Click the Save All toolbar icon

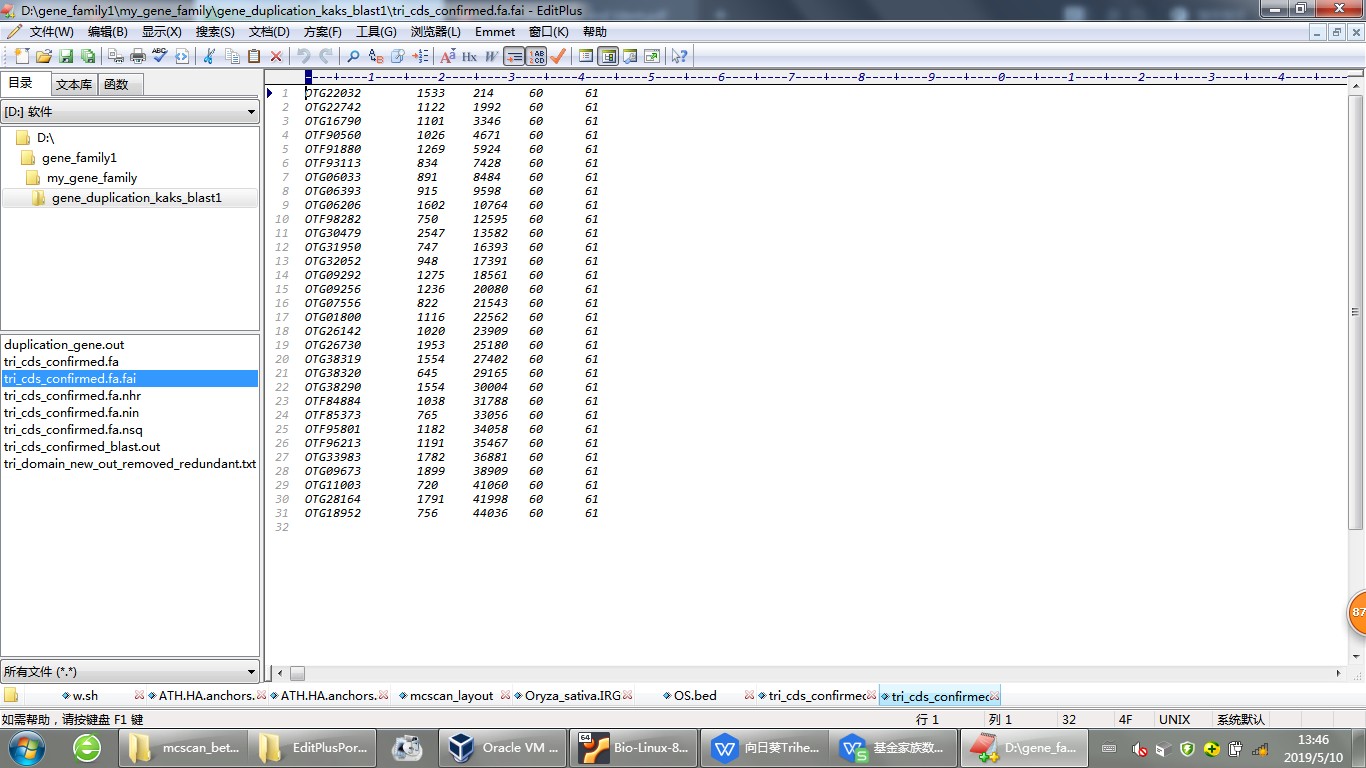pos(88,56)
